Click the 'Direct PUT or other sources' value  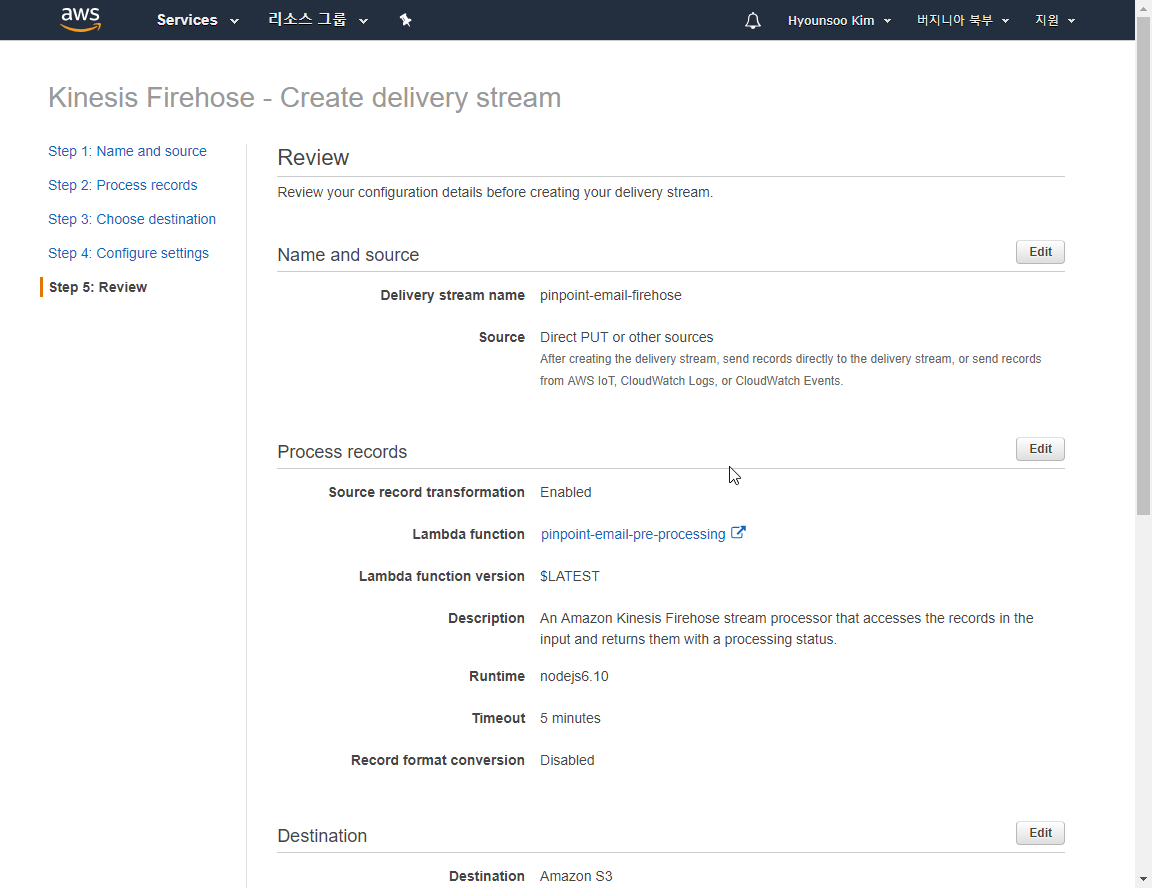[626, 337]
